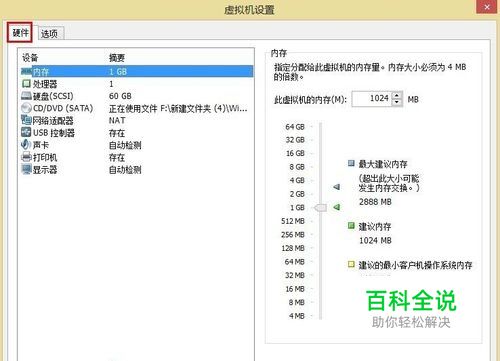Click the green recommended memory marker

[337, 207]
